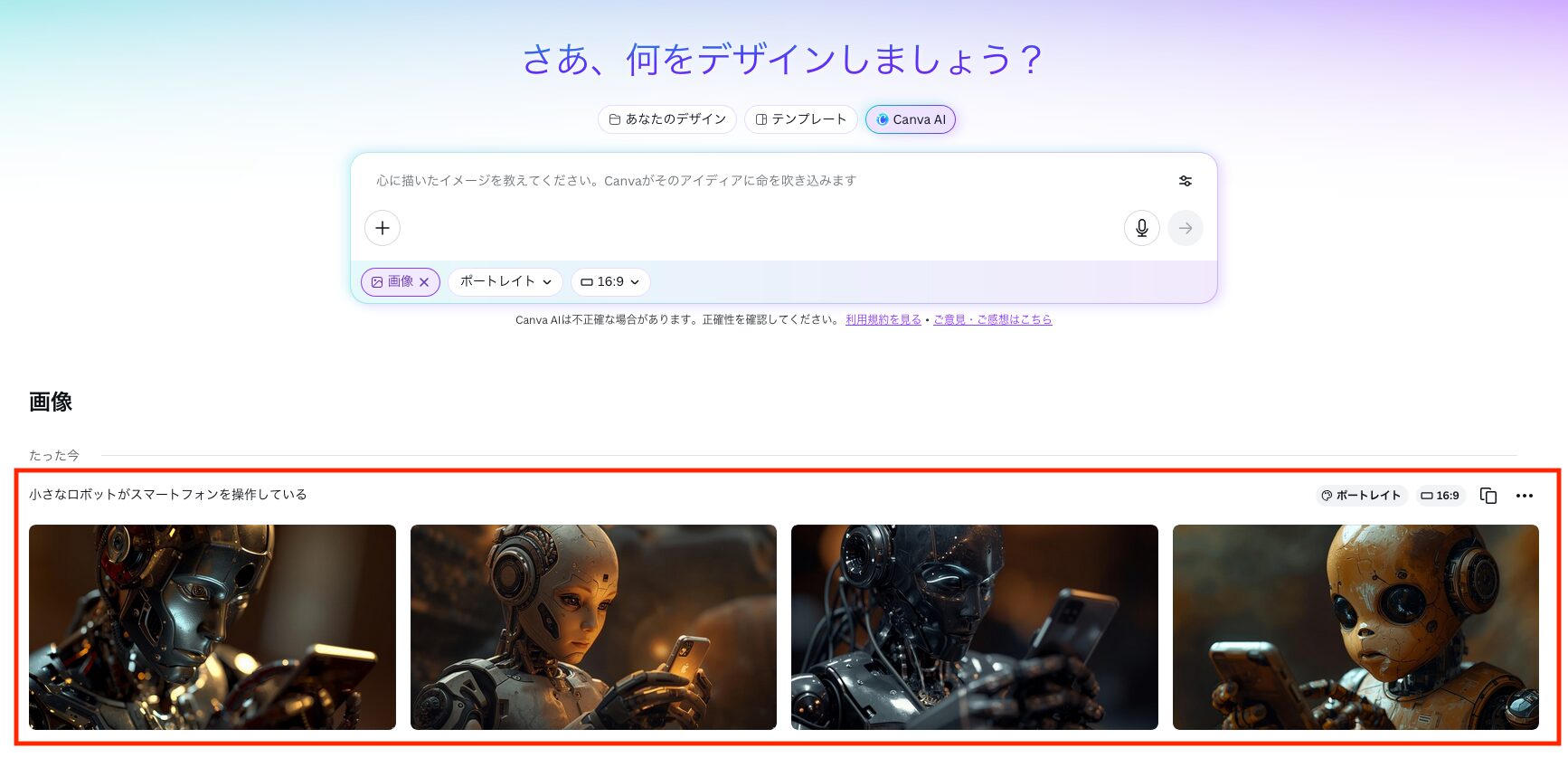Remove the 画像 filter chip
Image resolution: width=1568 pixels, height=758 pixels.
pos(424,282)
